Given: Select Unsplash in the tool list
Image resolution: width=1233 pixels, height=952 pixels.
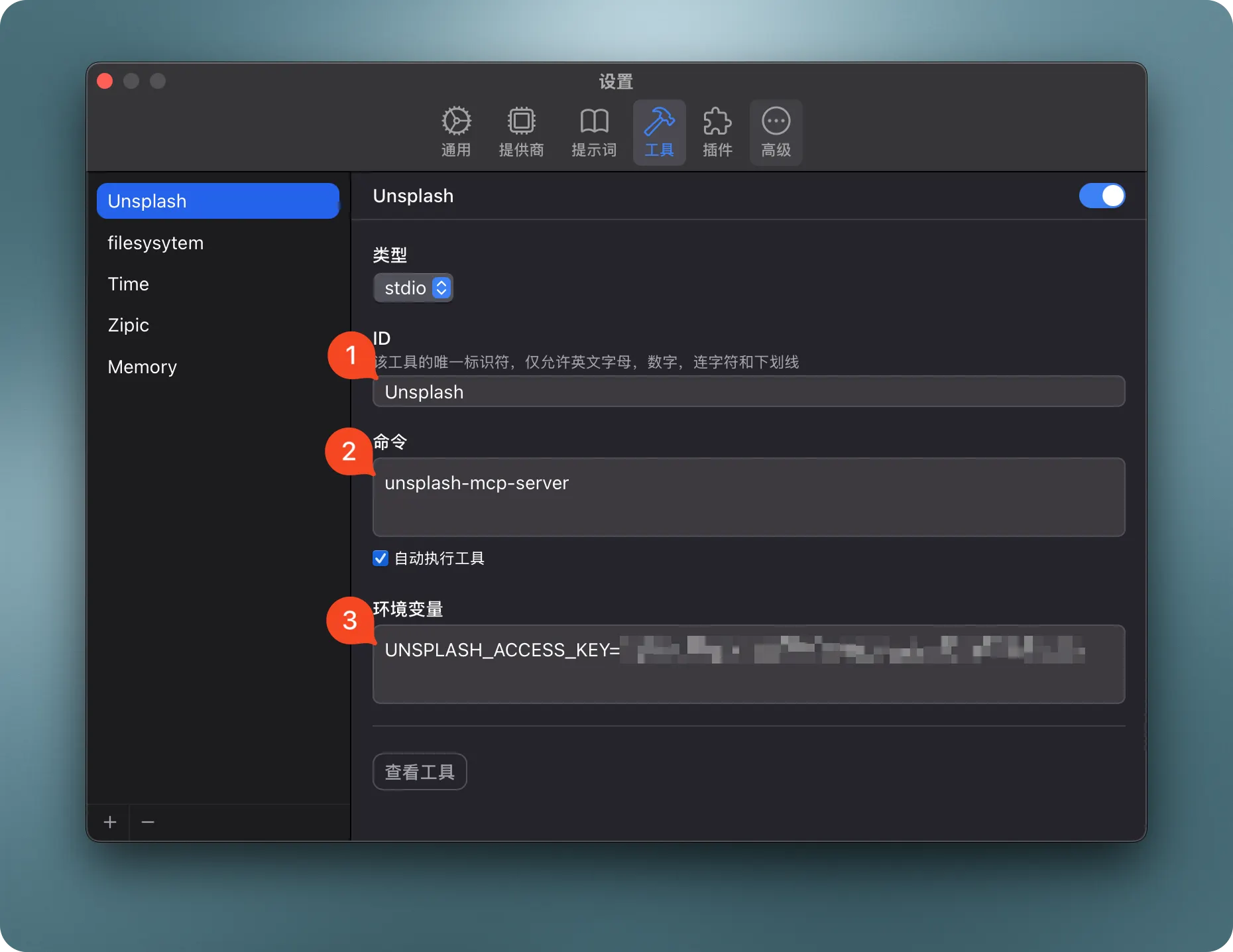Looking at the screenshot, I should point(218,201).
